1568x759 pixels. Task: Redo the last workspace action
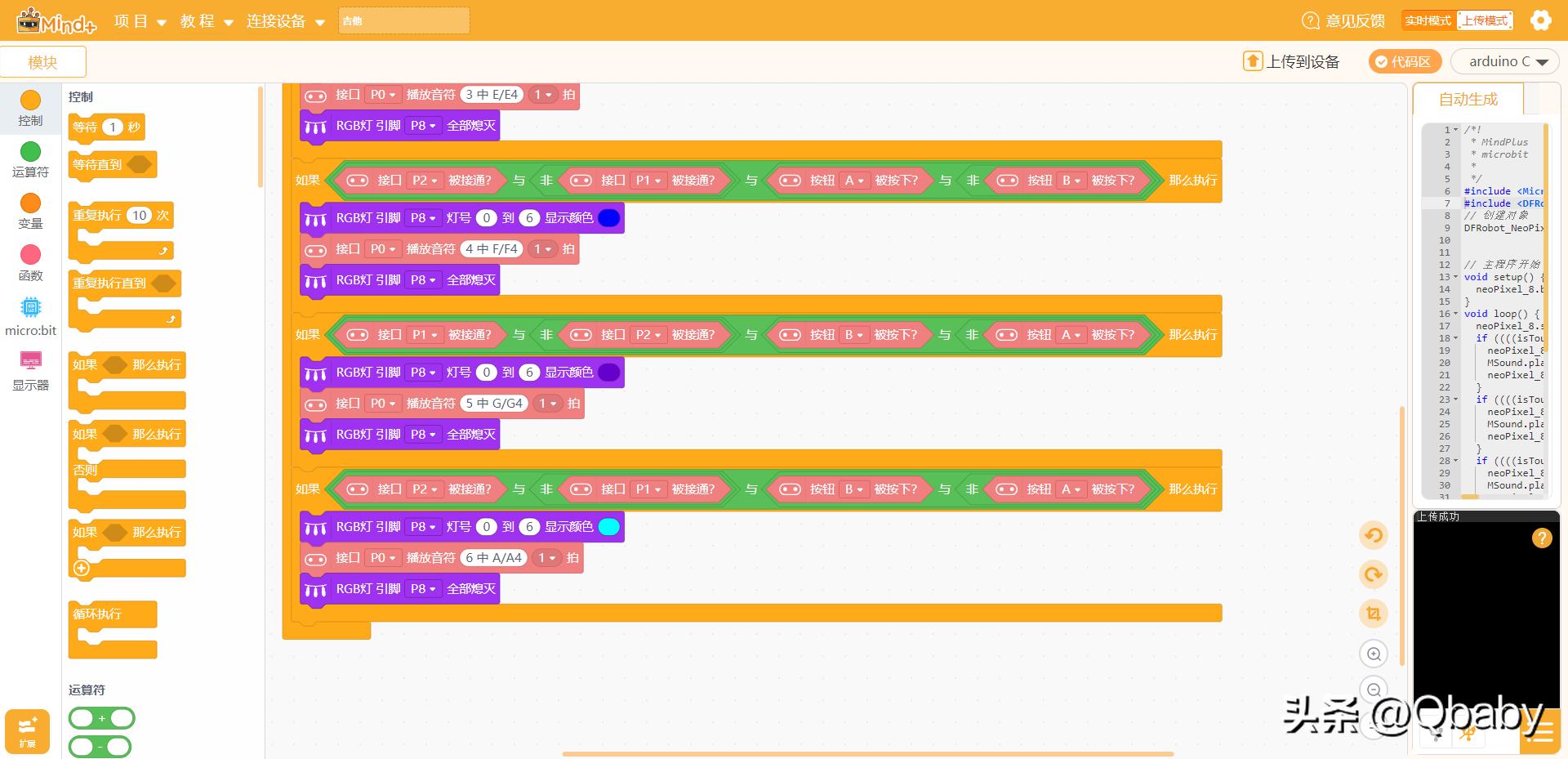point(1374,574)
